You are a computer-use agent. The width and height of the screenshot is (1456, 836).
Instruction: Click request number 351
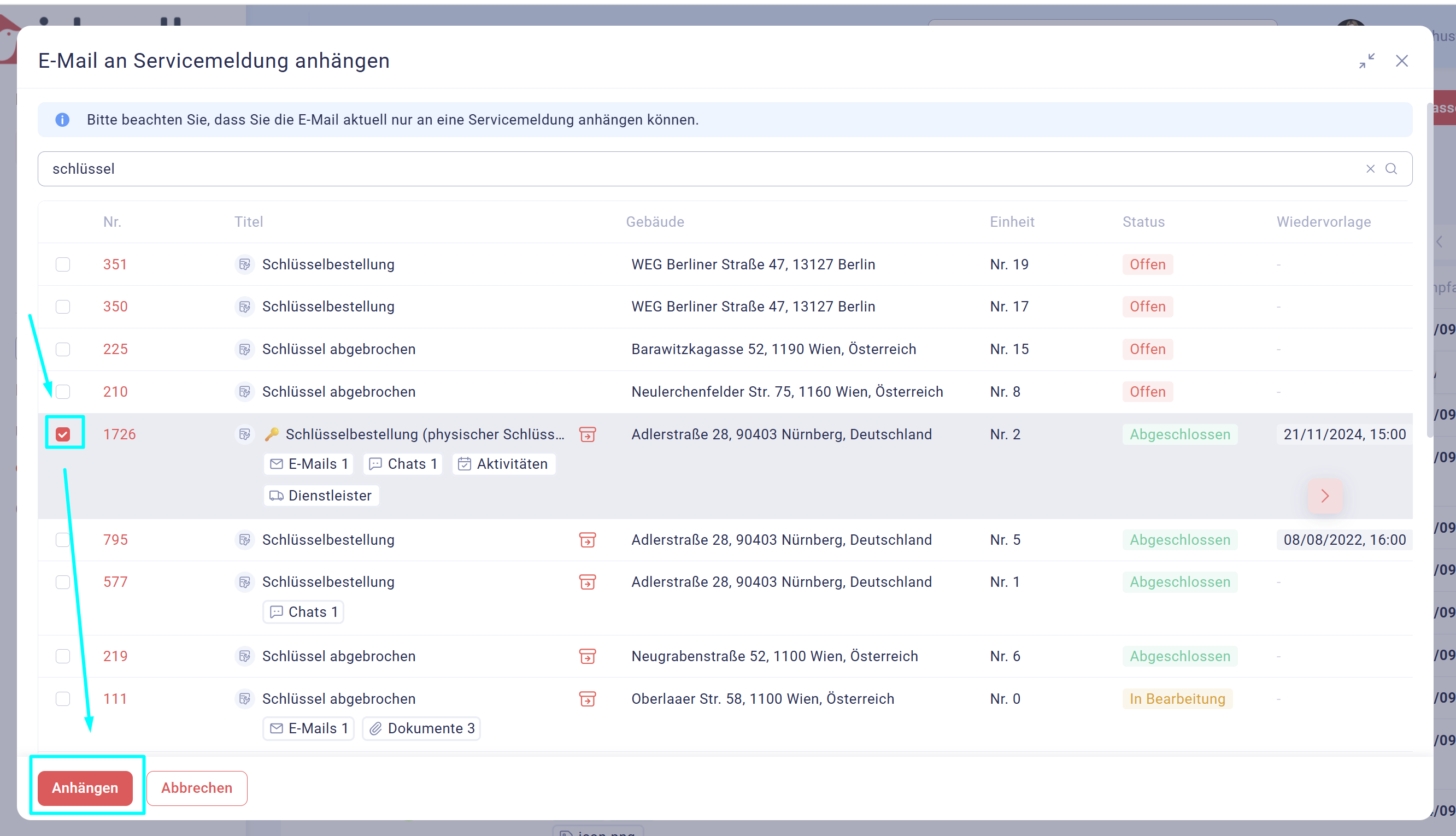tap(115, 264)
